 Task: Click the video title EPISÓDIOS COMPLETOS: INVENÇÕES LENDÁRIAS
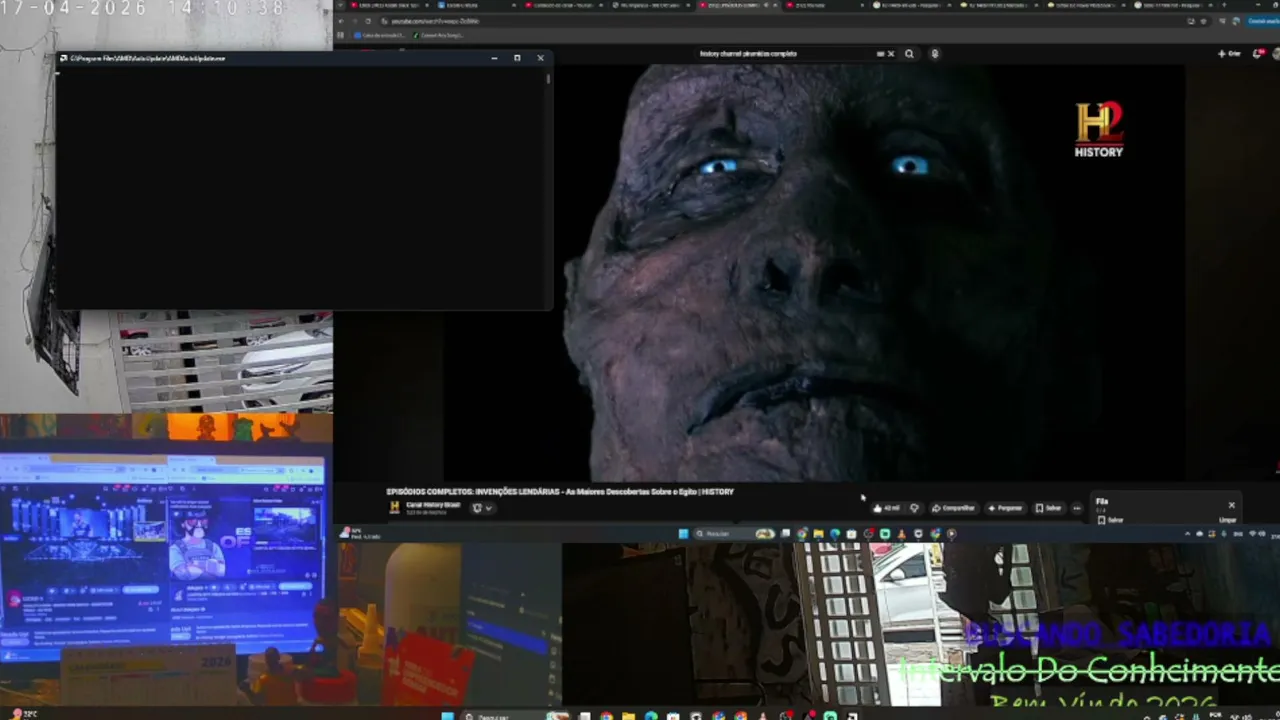coord(560,492)
